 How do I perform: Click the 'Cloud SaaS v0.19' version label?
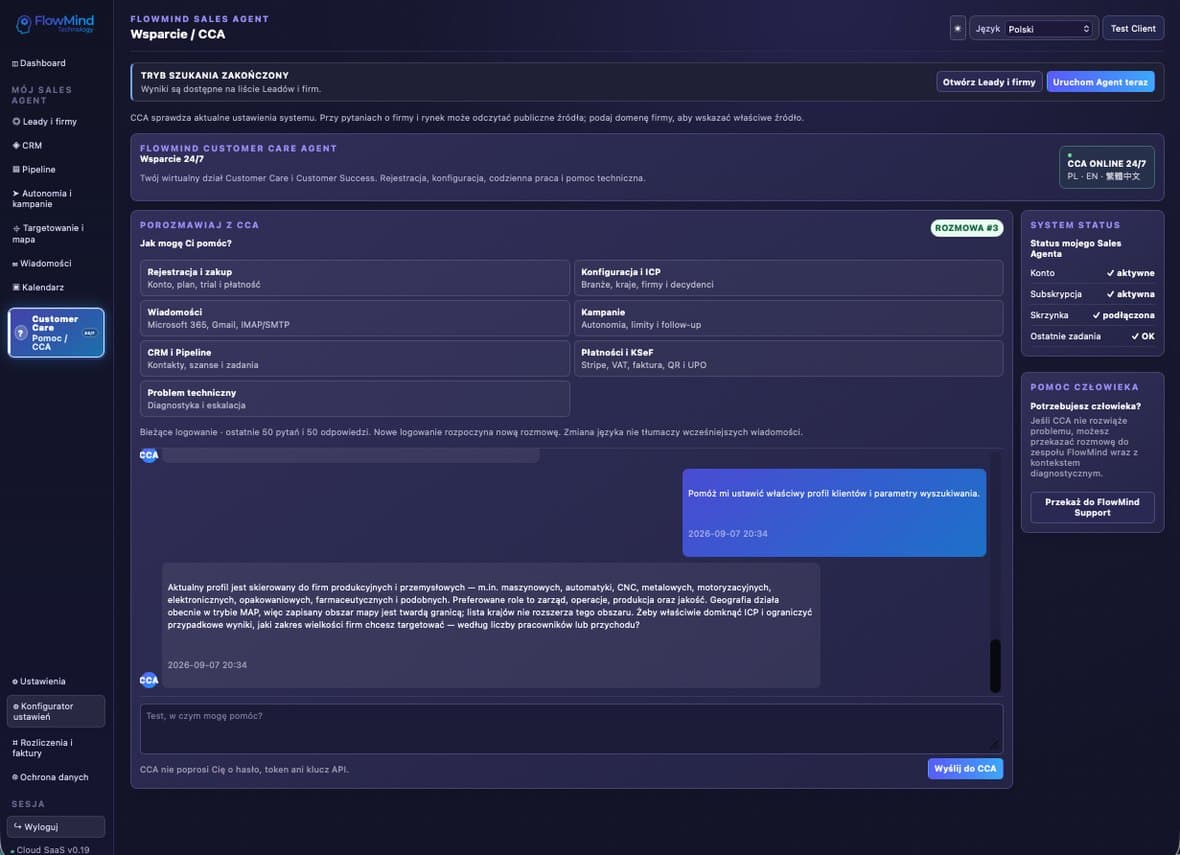click(53, 850)
